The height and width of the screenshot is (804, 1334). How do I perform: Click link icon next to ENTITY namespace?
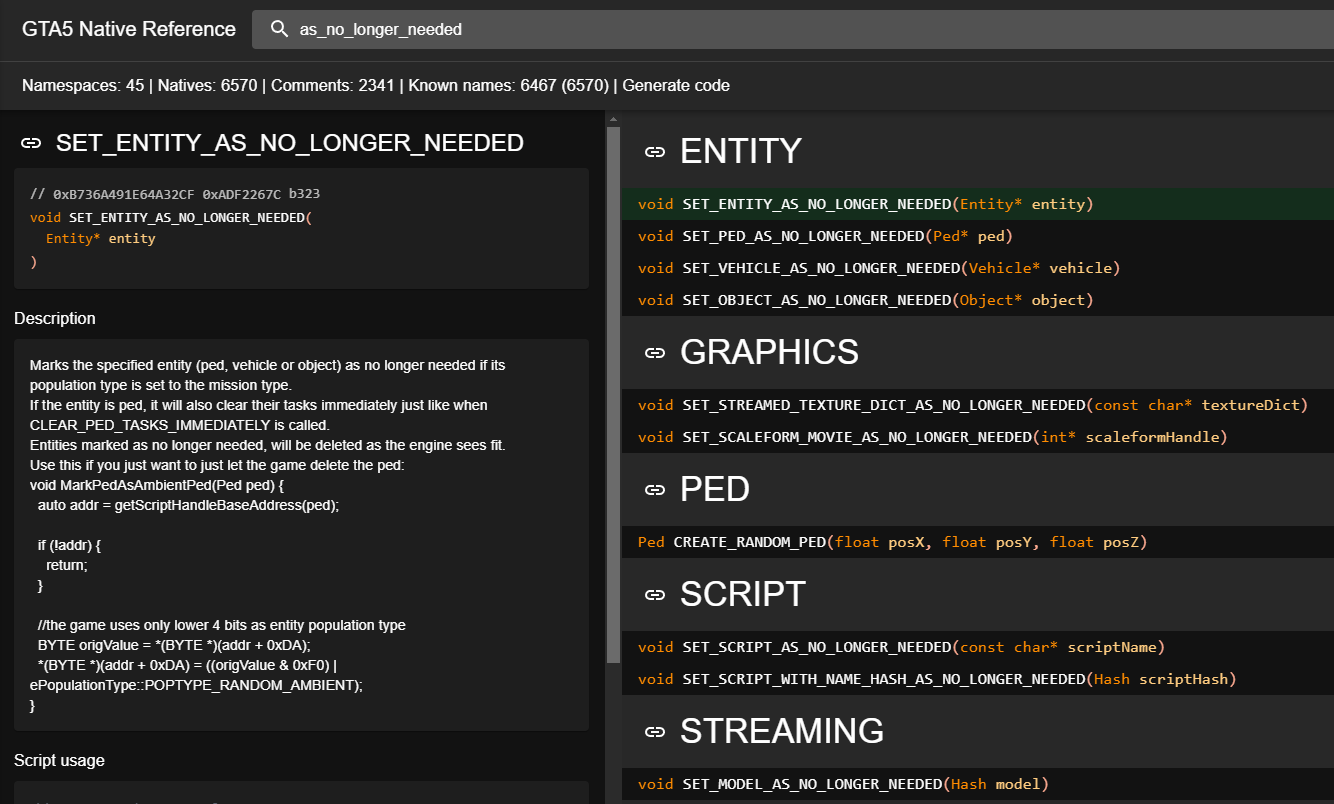coord(655,152)
